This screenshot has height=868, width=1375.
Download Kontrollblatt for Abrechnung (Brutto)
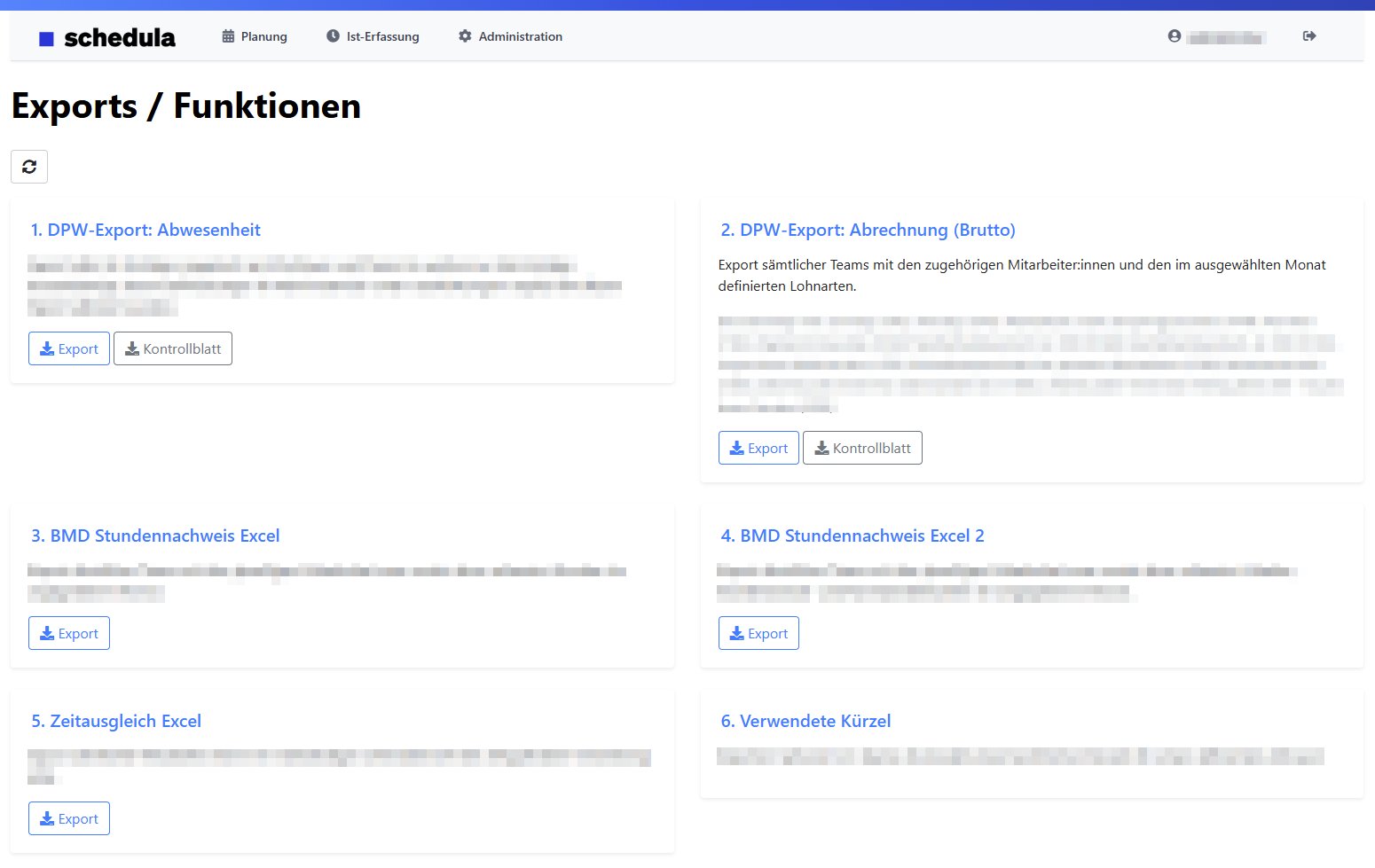pos(862,448)
